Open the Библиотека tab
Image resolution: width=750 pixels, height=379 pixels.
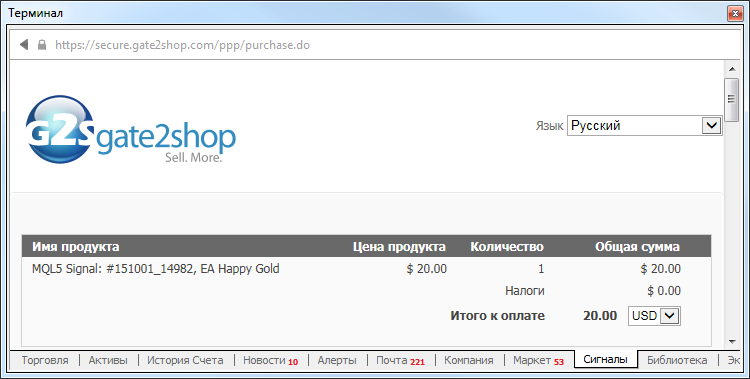coord(676,360)
